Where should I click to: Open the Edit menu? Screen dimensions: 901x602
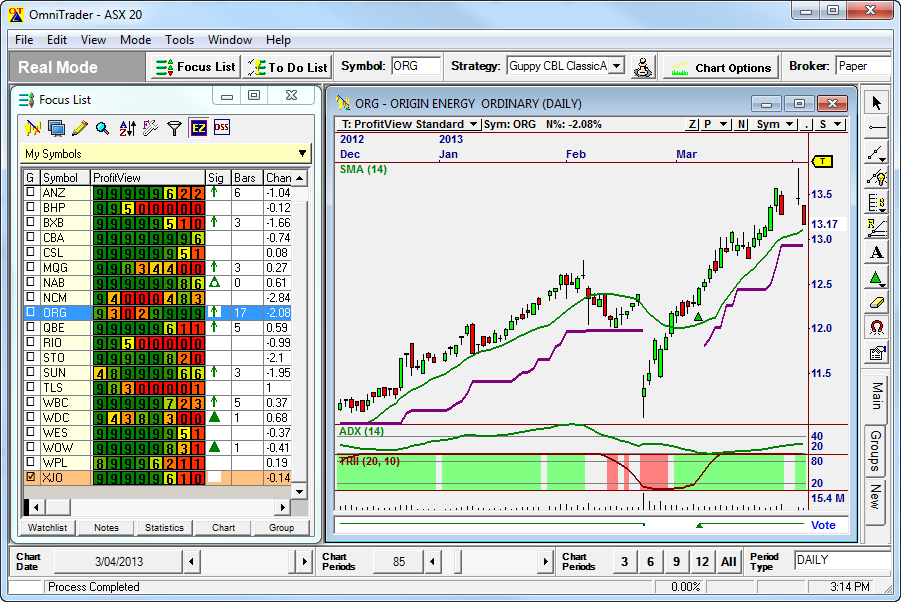tap(57, 40)
